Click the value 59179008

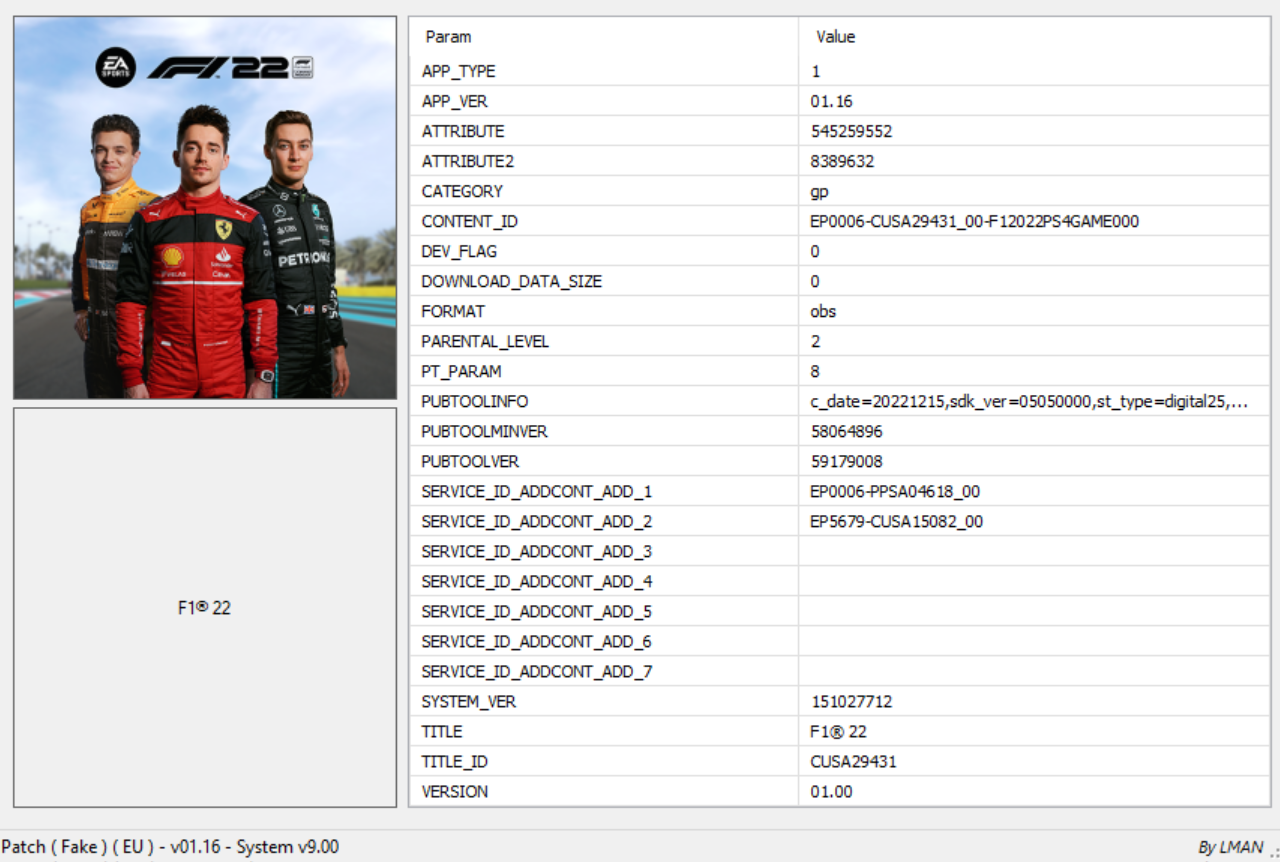[846, 461]
